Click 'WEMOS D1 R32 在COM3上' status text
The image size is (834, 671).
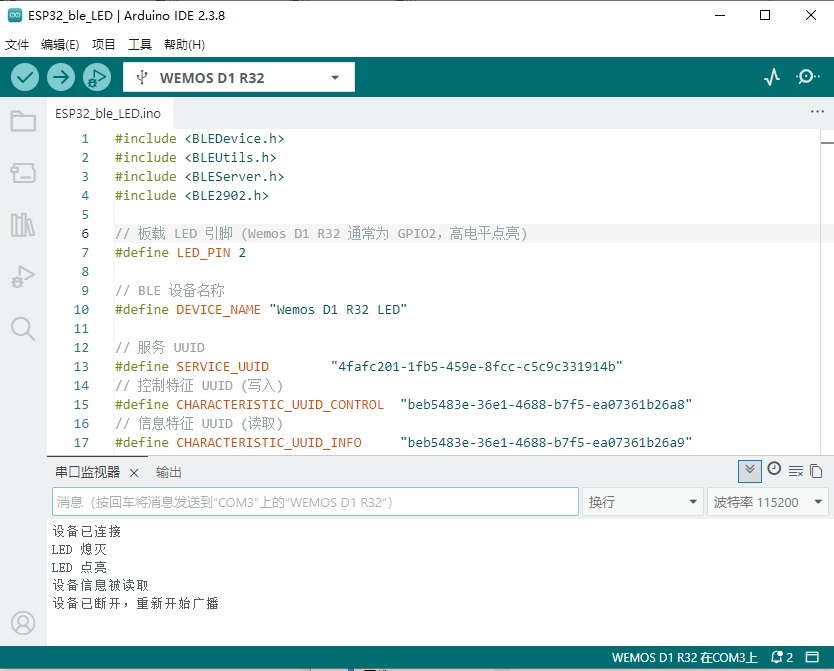click(685, 658)
